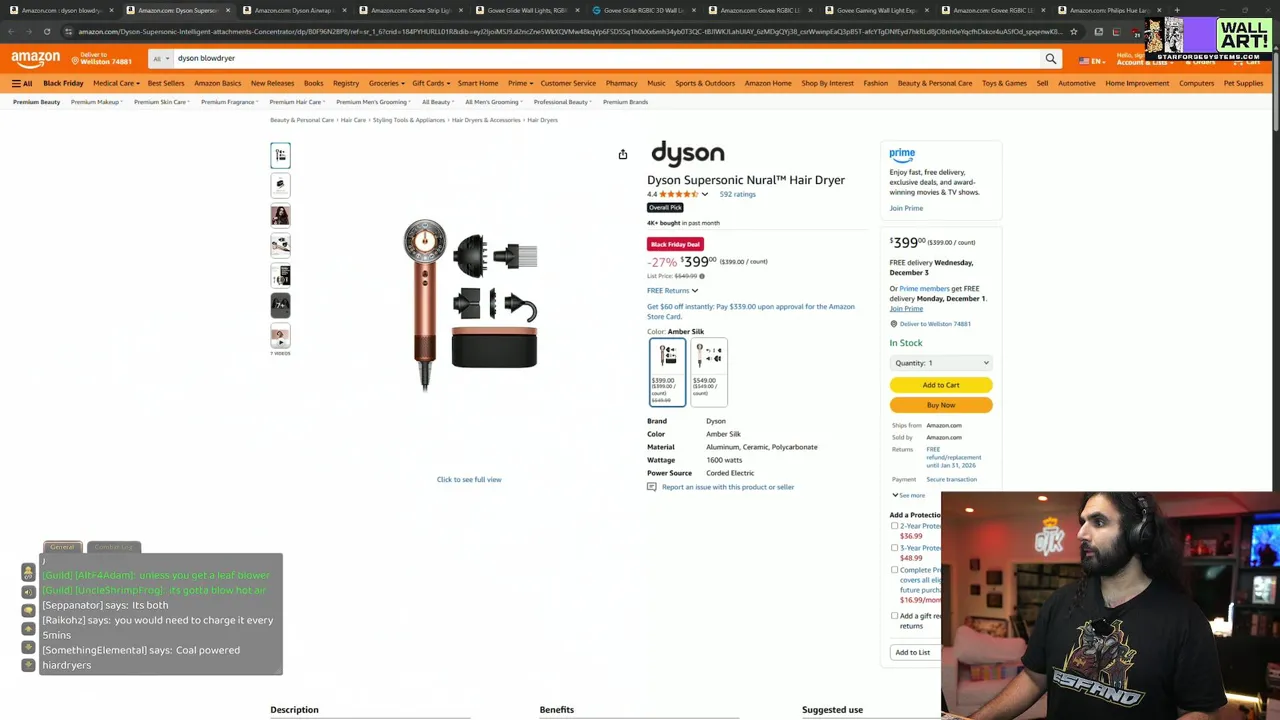This screenshot has width=1280, height=720.
Task: Switch to Combat Log chat tab
Action: coord(112,547)
